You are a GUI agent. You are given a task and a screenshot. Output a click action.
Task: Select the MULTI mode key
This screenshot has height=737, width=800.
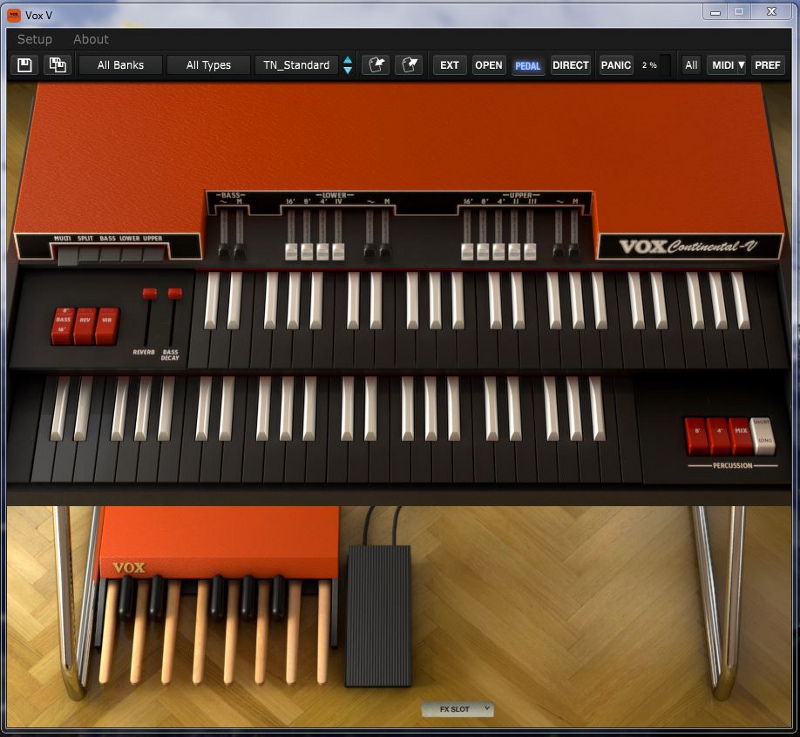click(67, 256)
